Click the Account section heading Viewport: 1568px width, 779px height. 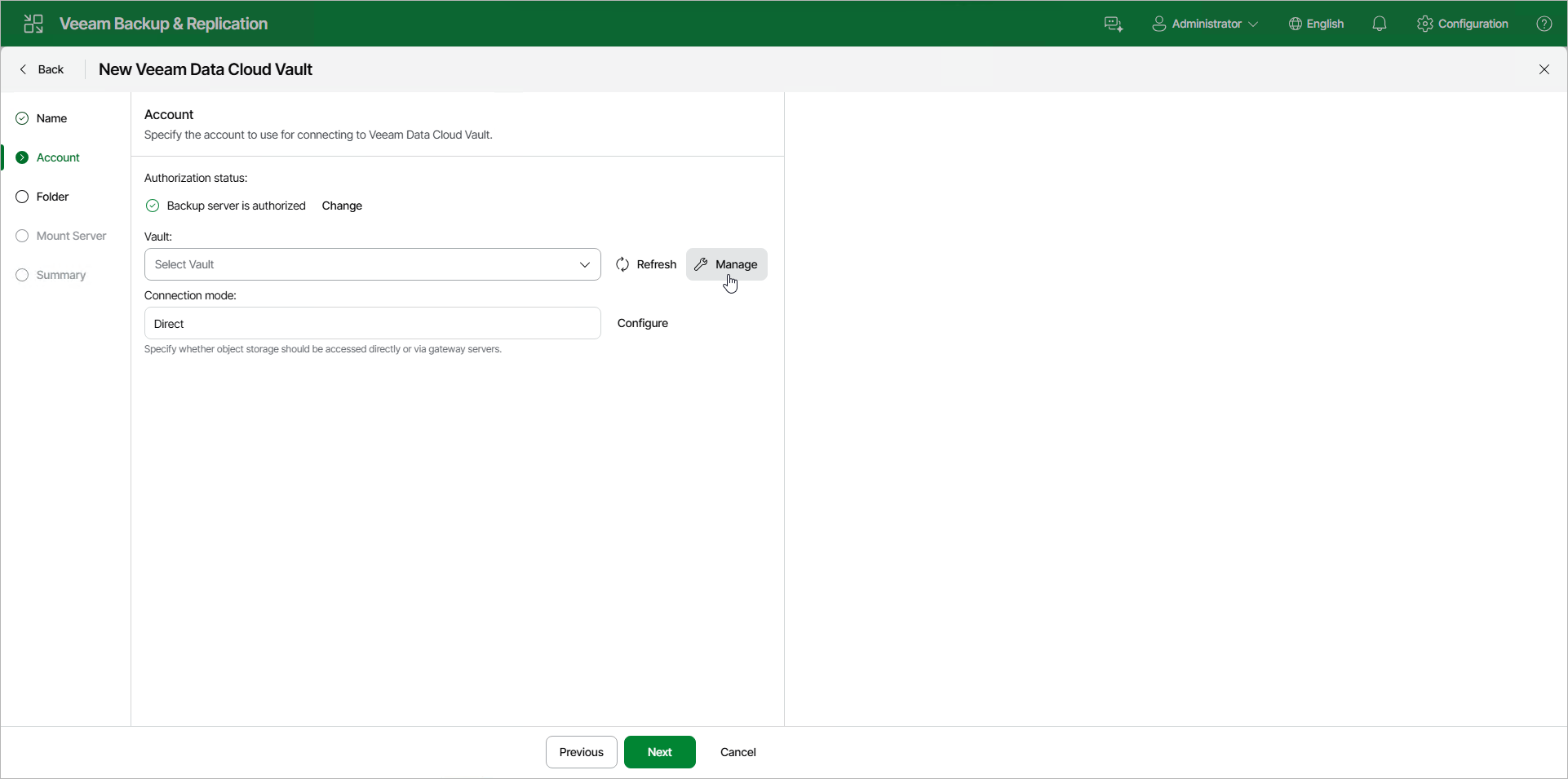pyautogui.click(x=169, y=114)
